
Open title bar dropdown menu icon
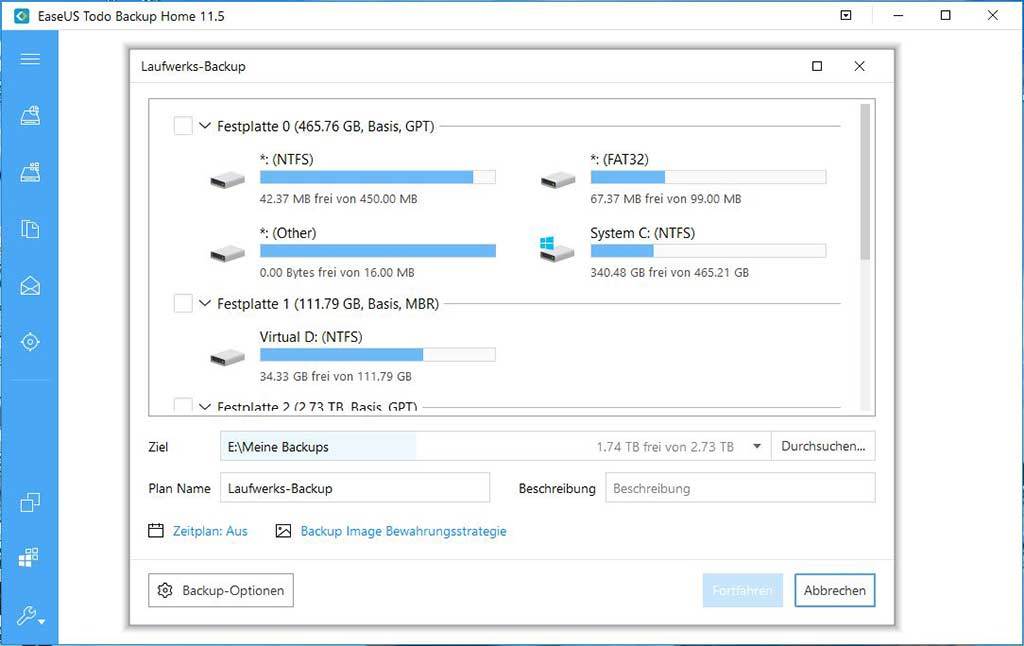click(x=846, y=15)
